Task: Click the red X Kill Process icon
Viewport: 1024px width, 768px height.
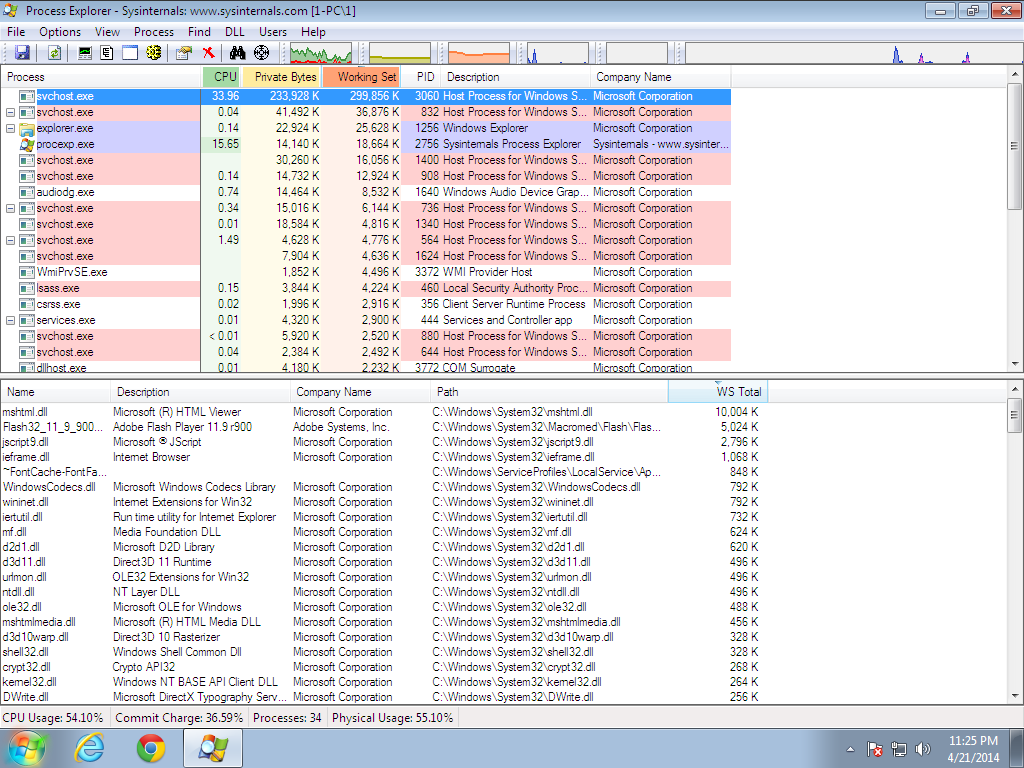Action: click(208, 53)
